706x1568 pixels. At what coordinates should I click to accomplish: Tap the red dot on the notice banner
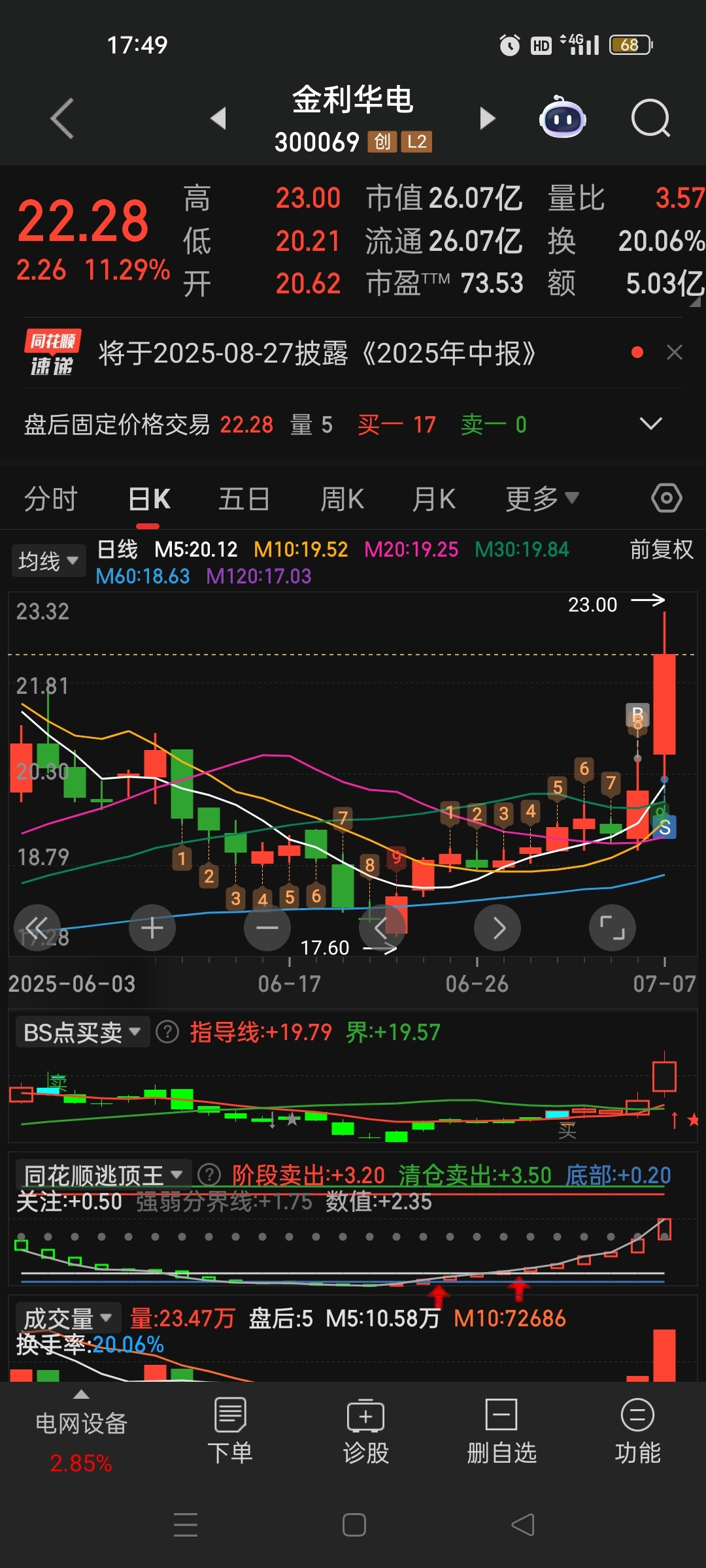pyautogui.click(x=637, y=353)
